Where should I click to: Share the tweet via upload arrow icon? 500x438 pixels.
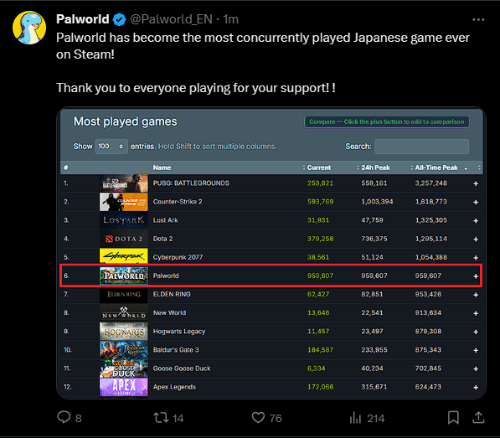pos(478,417)
